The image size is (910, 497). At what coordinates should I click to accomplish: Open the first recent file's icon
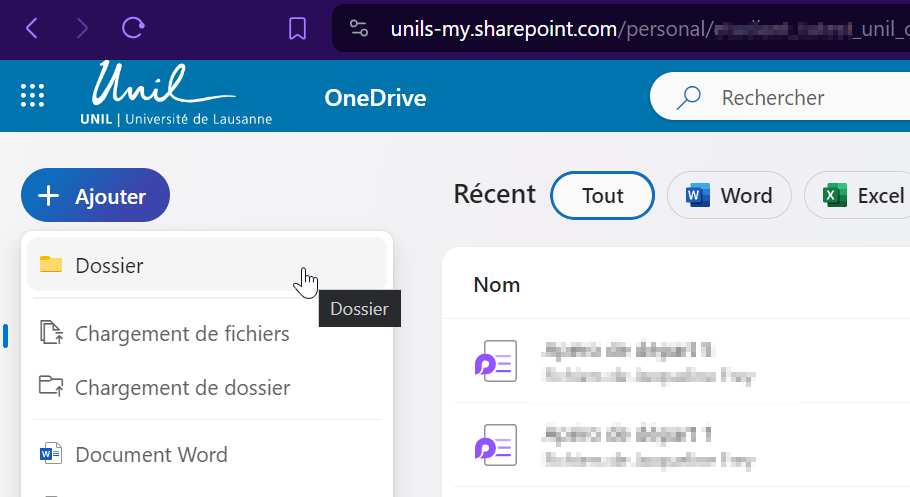[x=495, y=361]
